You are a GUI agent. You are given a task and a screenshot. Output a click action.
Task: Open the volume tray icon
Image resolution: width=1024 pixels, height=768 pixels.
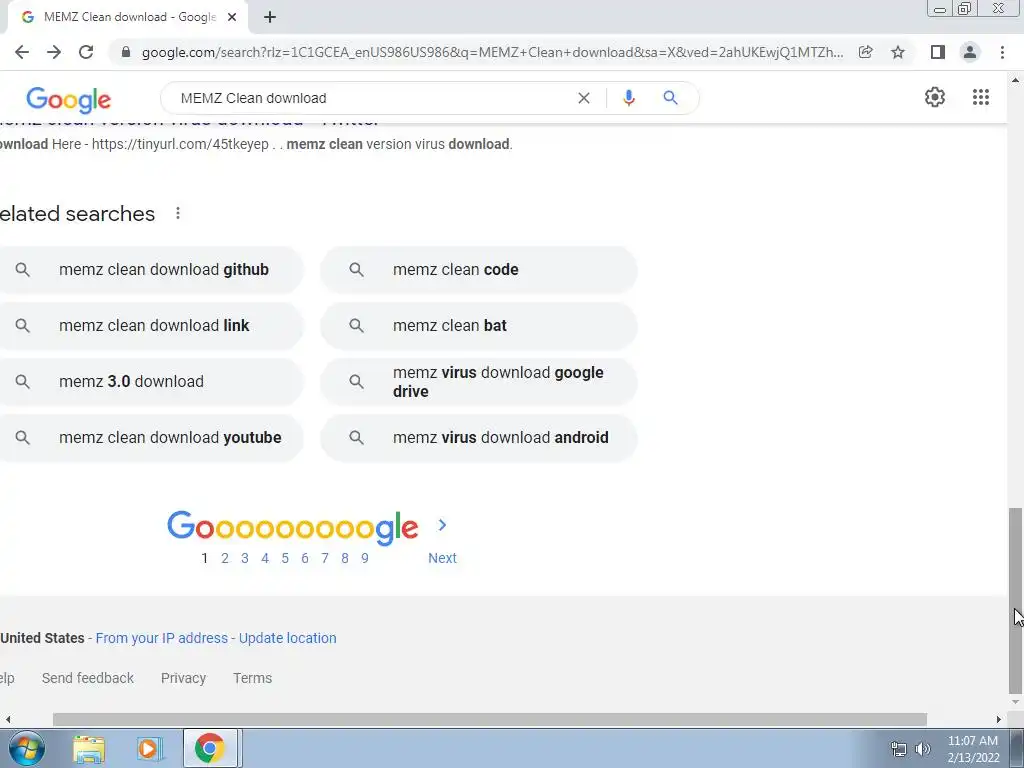point(923,749)
